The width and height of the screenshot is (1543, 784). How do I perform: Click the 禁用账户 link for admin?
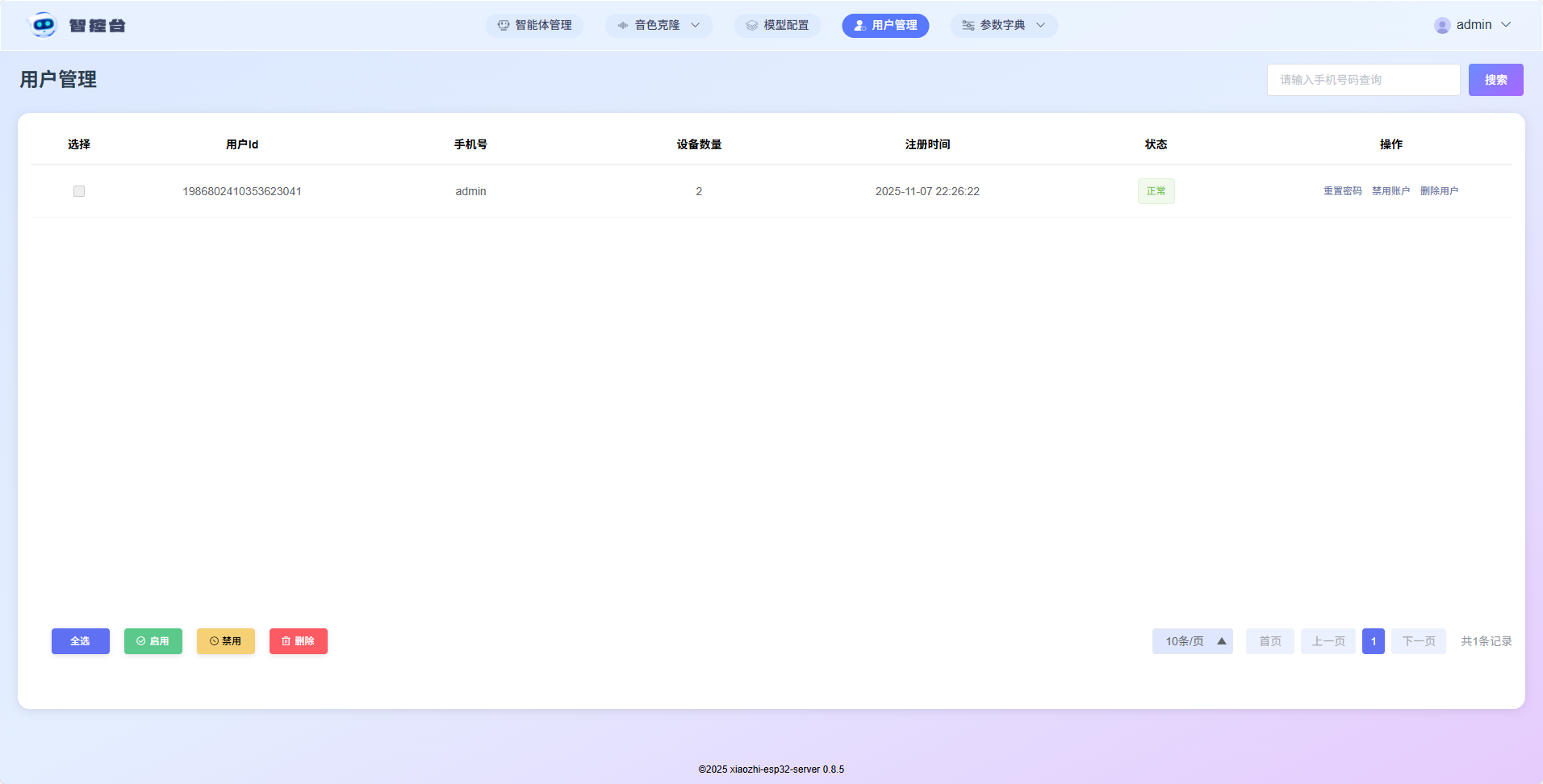click(1390, 191)
